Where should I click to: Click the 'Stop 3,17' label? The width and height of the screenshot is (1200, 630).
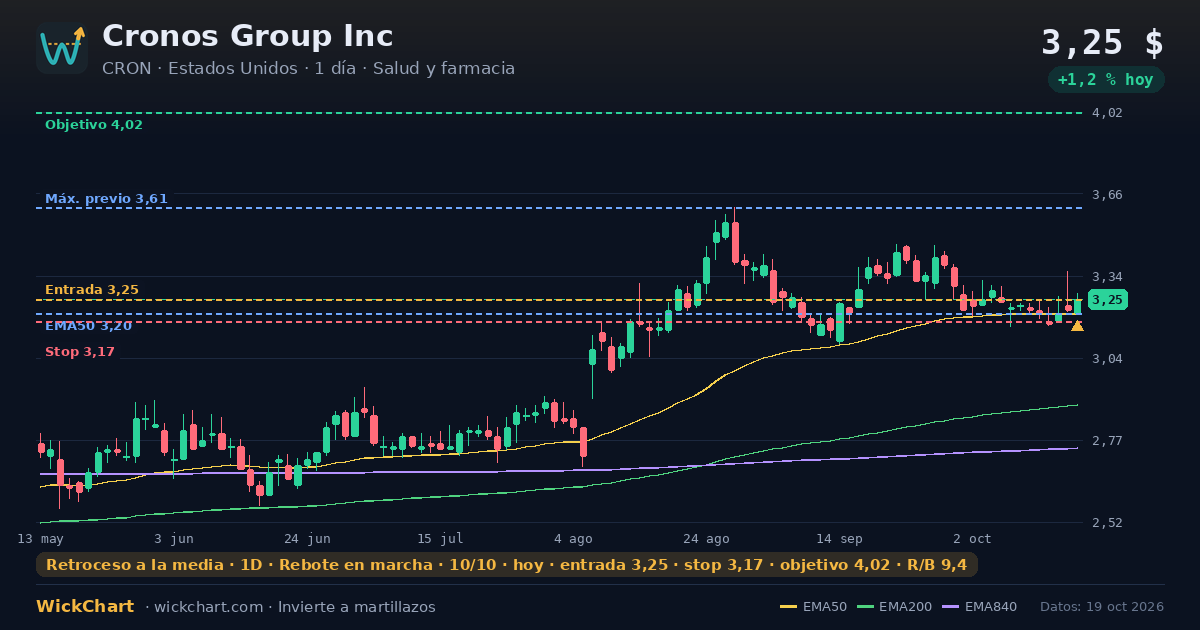click(x=80, y=352)
